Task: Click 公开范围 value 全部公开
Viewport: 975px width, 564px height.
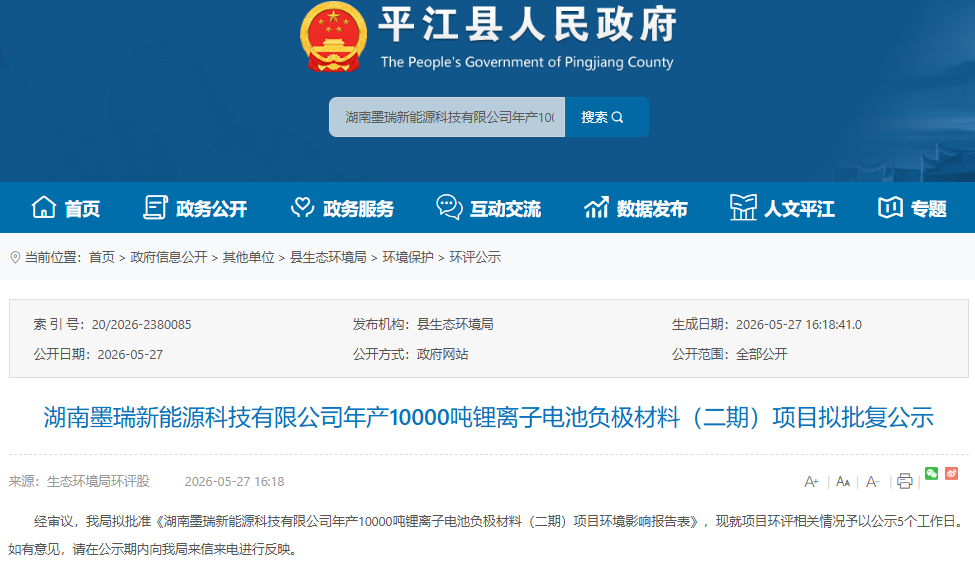Action: [762, 354]
